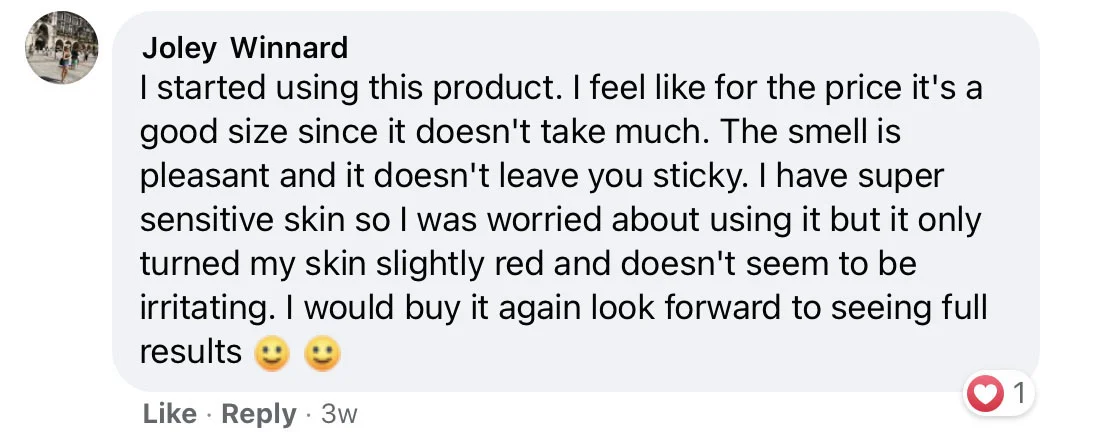Viewport: 1114px width, 436px height.
Task: Click the Joley Winnard name link
Action: point(245,47)
